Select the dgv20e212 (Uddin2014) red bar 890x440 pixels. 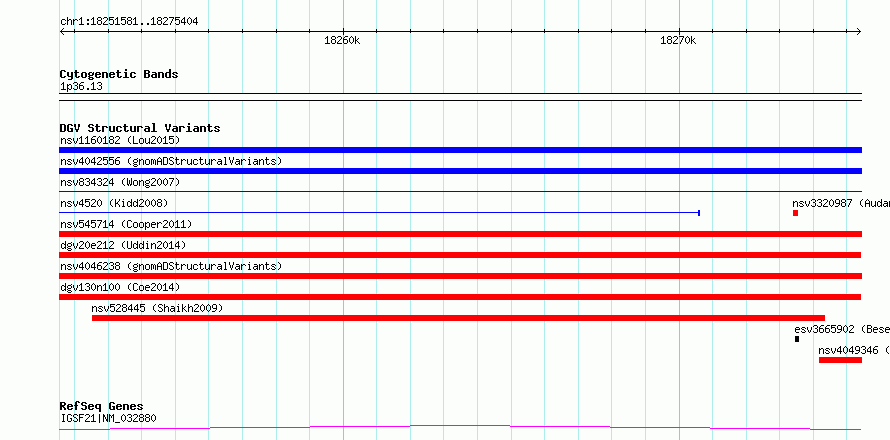[460, 255]
